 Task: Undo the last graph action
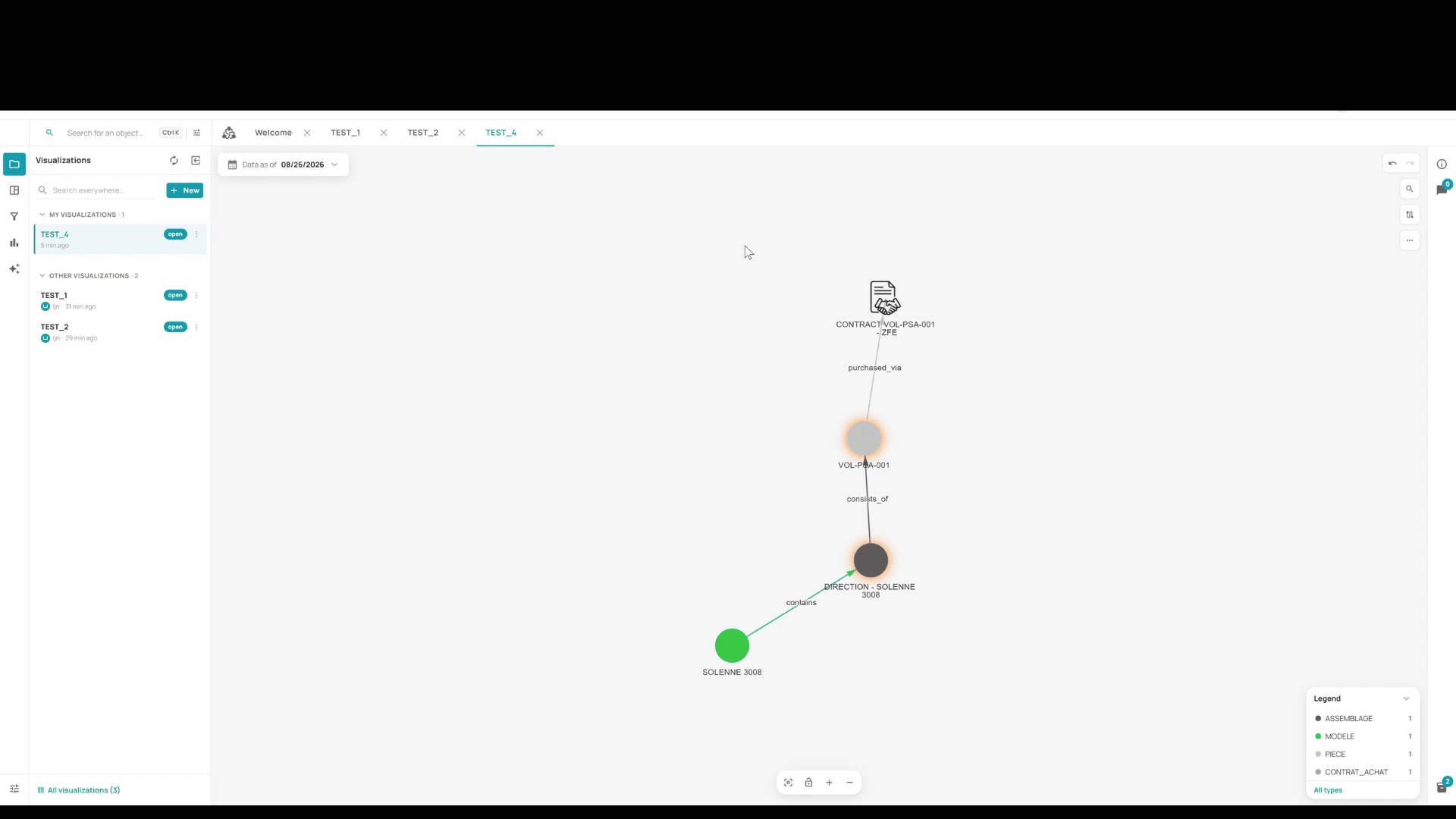[x=1392, y=164]
